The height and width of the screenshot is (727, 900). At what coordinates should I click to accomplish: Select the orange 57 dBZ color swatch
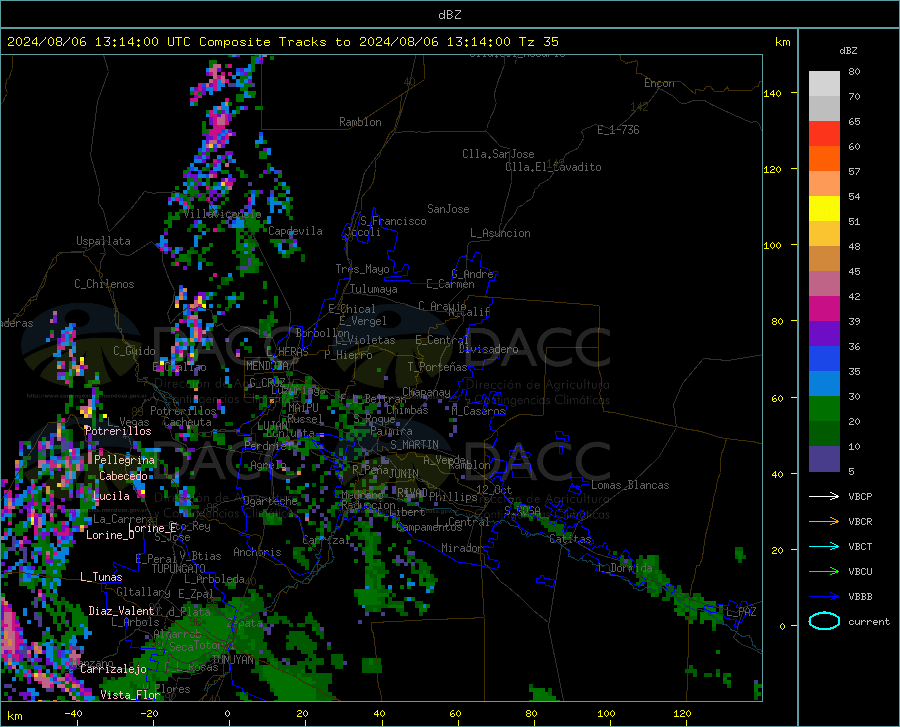(824, 159)
